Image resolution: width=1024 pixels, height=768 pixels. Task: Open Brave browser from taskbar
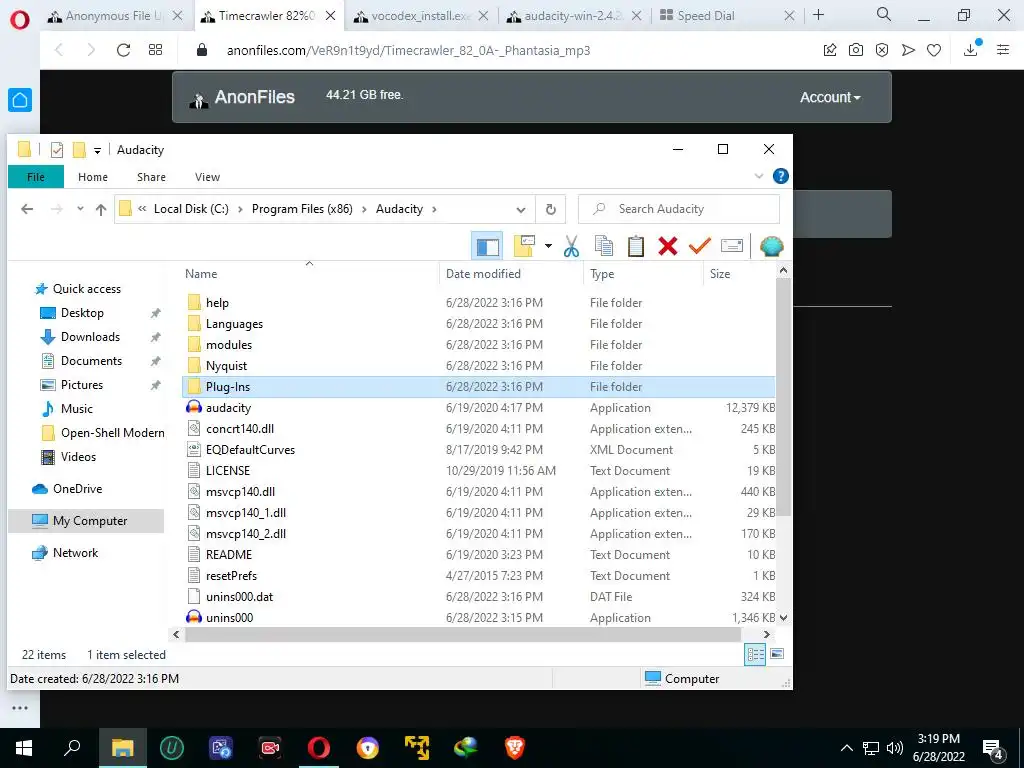click(x=515, y=748)
